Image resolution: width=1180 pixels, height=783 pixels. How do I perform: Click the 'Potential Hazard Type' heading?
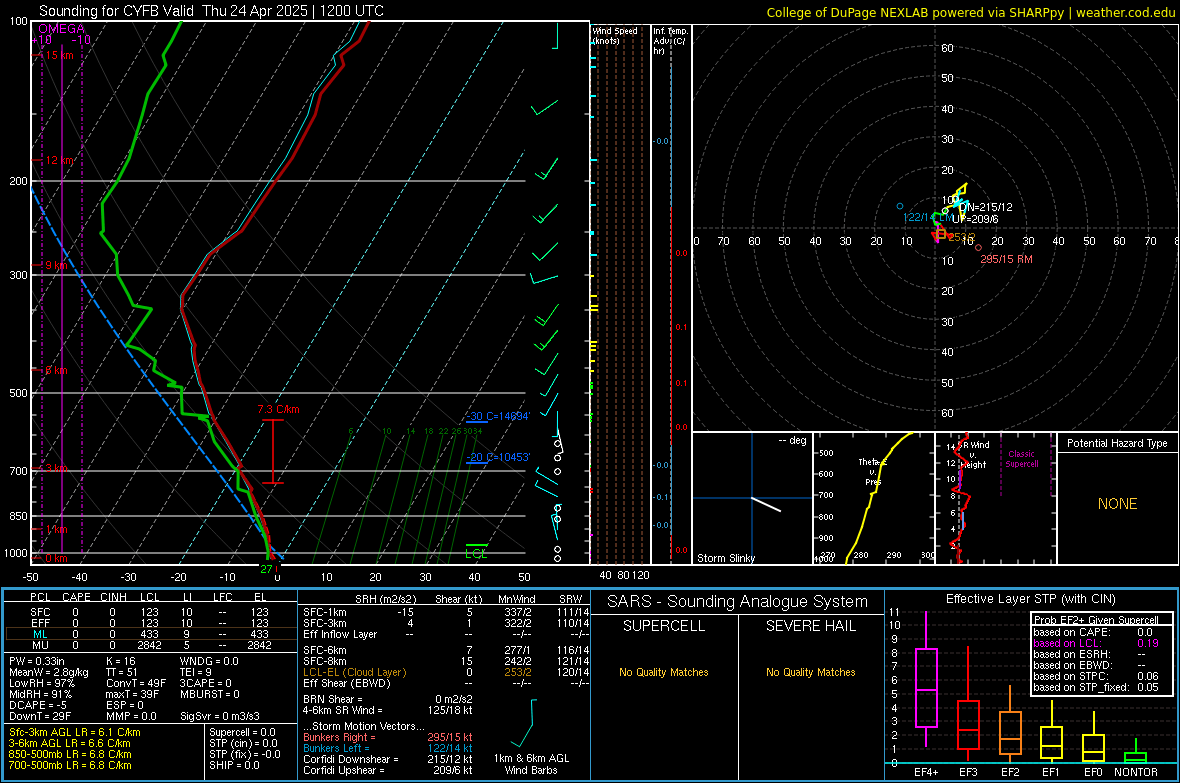coord(1117,443)
